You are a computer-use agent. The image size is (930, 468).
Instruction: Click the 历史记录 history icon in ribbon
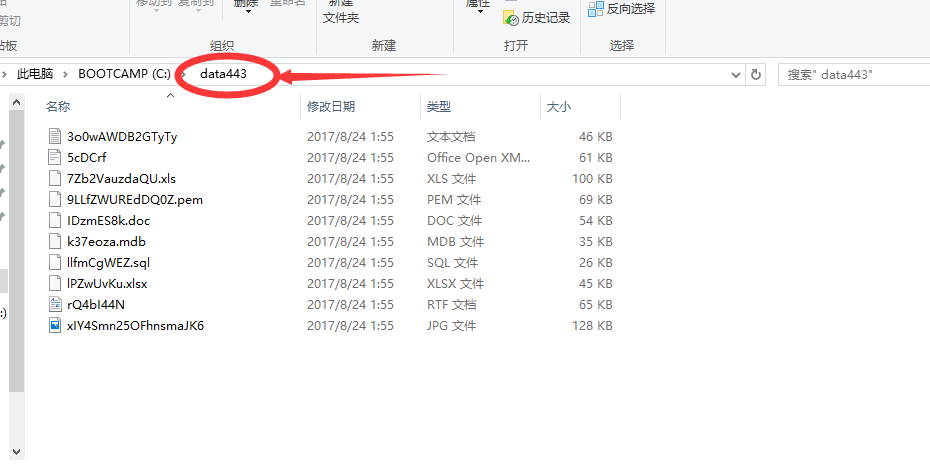pos(511,18)
